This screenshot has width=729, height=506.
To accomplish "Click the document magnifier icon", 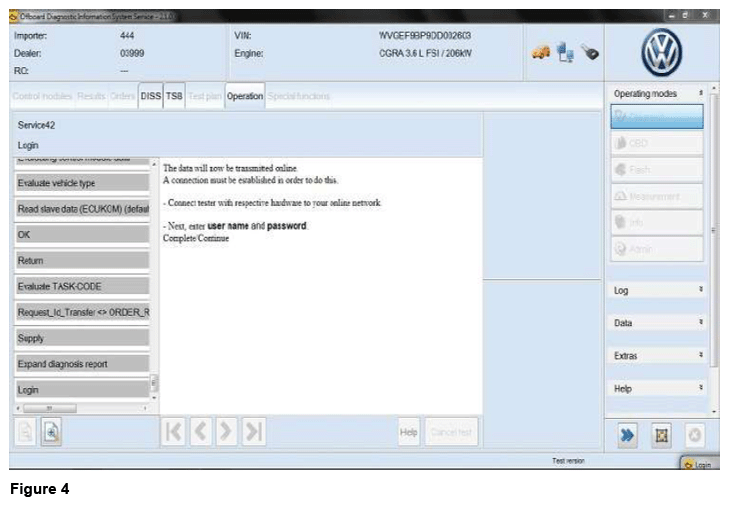I will point(51,432).
